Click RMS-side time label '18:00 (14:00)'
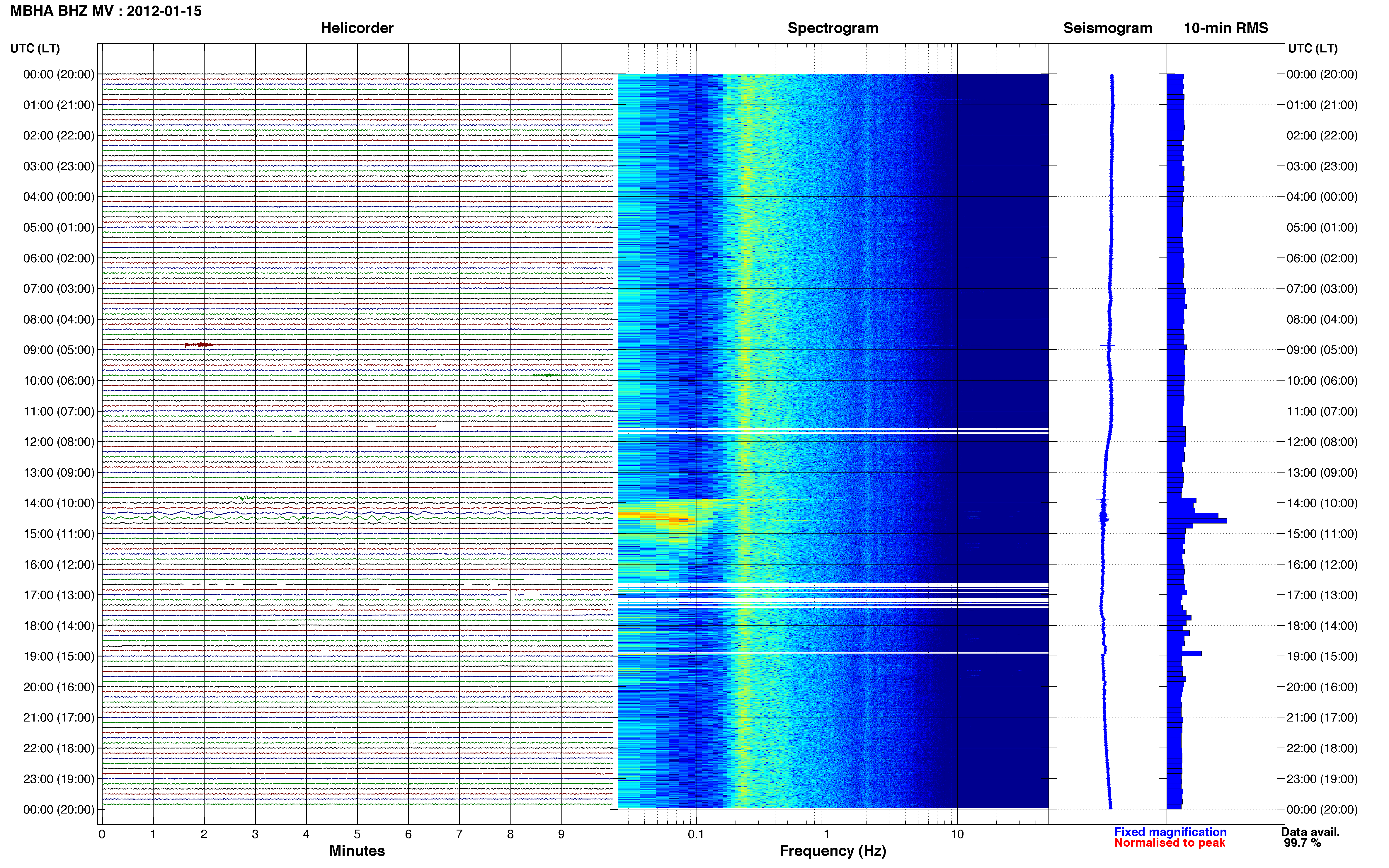 (x=1322, y=626)
